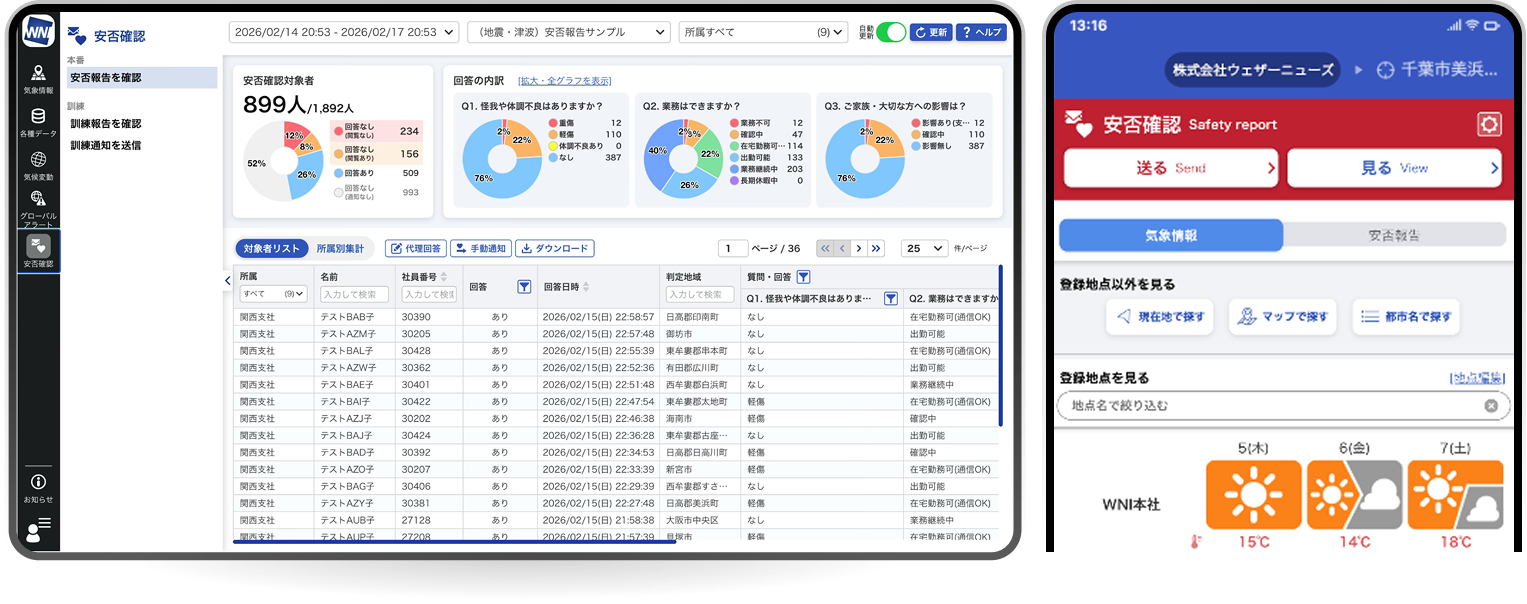Click the ヘルプ help button
Viewport: 1527px width, 604px height.
(981, 32)
